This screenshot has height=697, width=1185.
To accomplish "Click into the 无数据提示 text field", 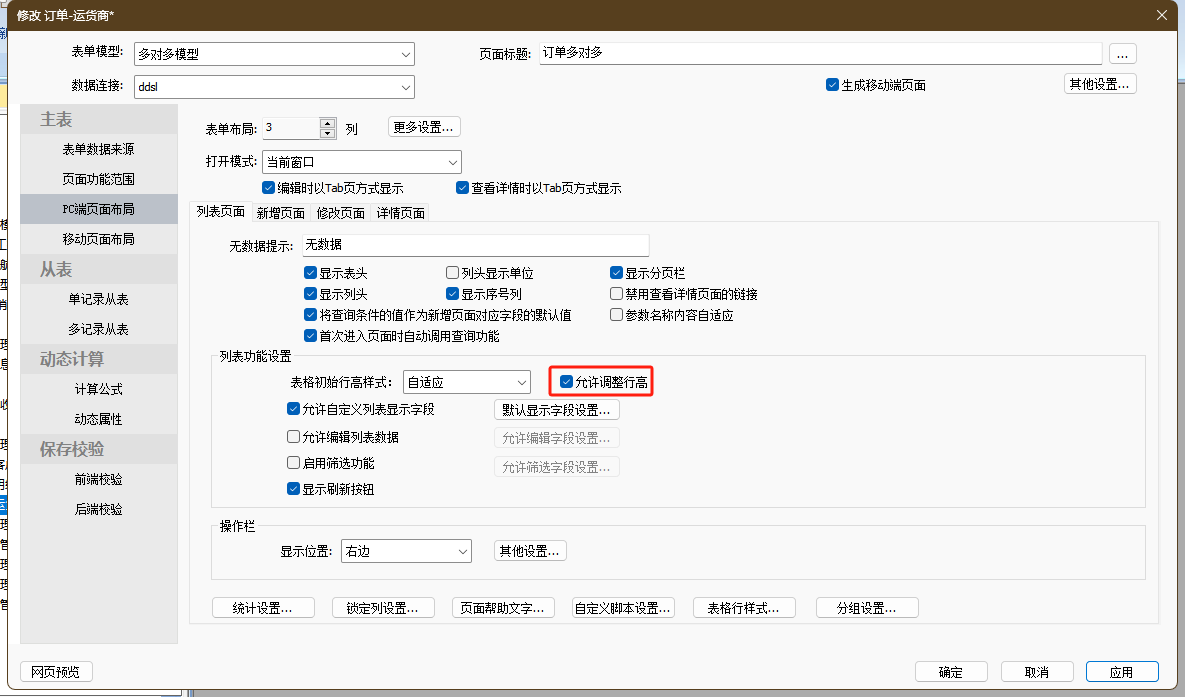I will [x=475, y=245].
